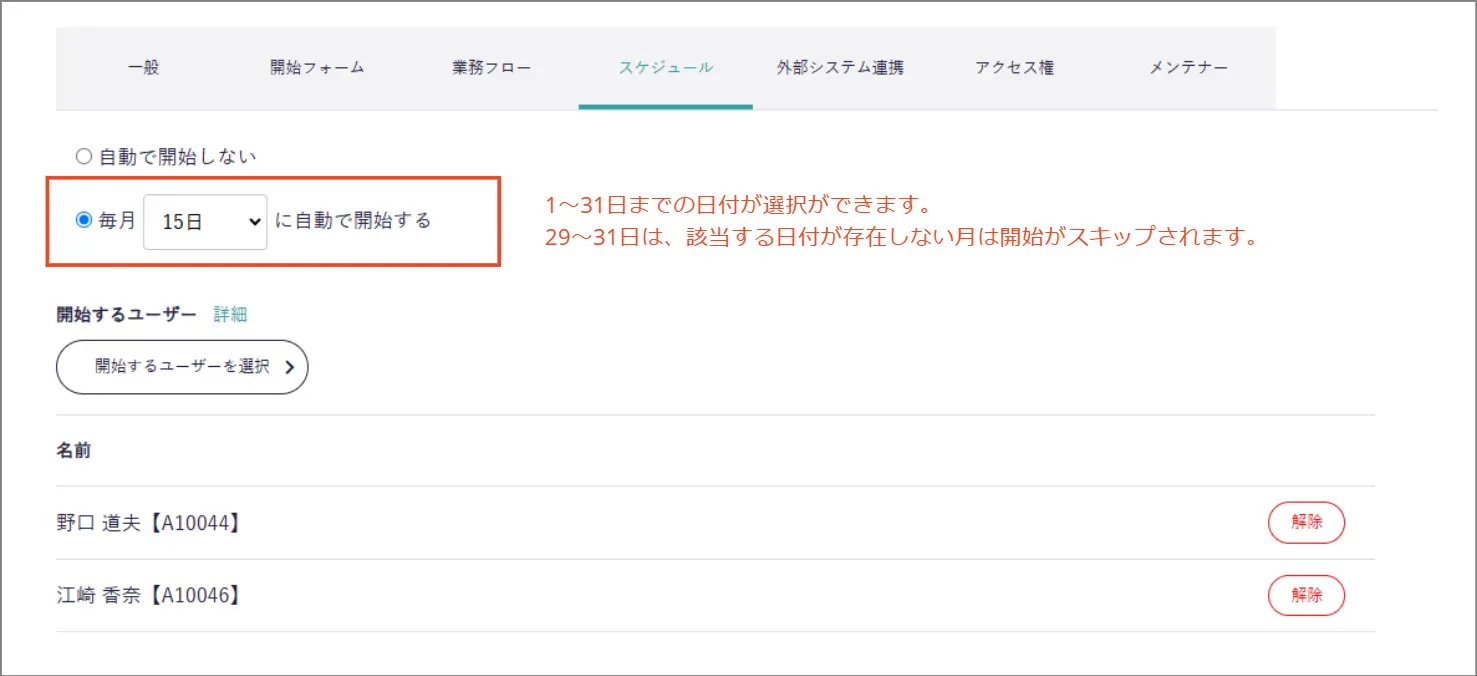This screenshot has height=676, width=1477.
Task: Show the メンテナー tab
Action: point(1188,68)
